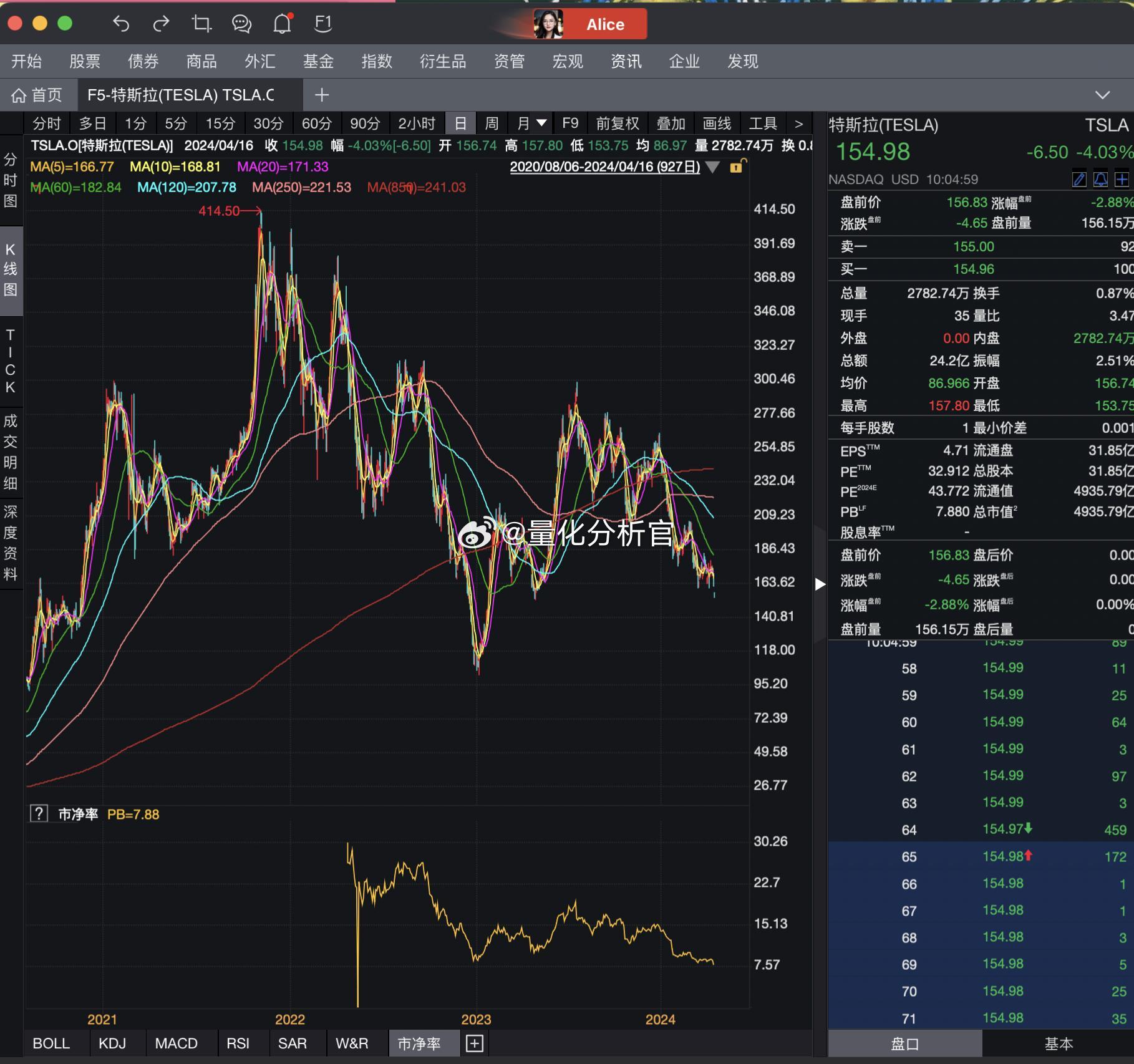Screen dimensions: 1134x1064
Task: Open the 债券 menu
Action: point(143,61)
